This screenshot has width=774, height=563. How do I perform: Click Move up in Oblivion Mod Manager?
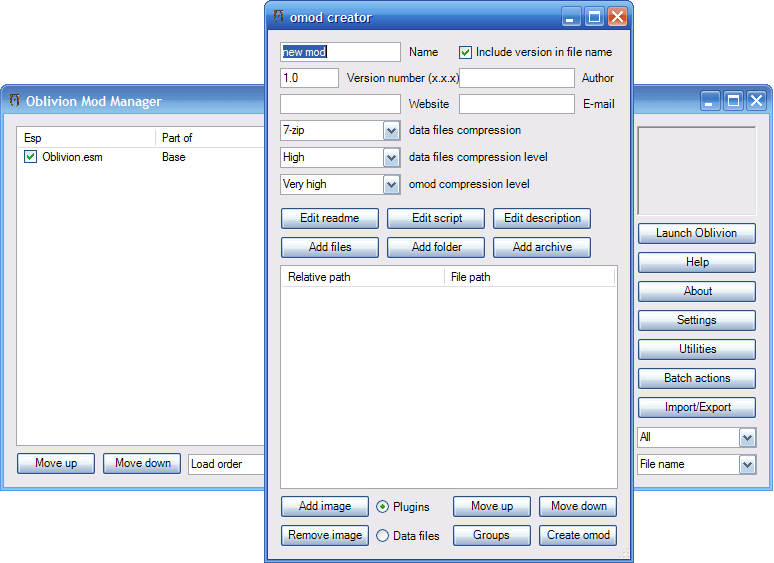point(56,463)
